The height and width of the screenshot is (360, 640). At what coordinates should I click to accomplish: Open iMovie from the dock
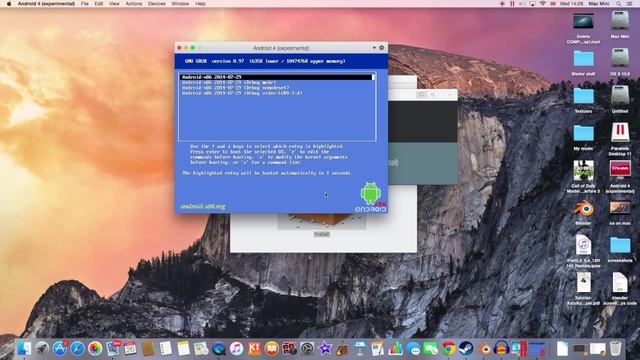(325, 349)
